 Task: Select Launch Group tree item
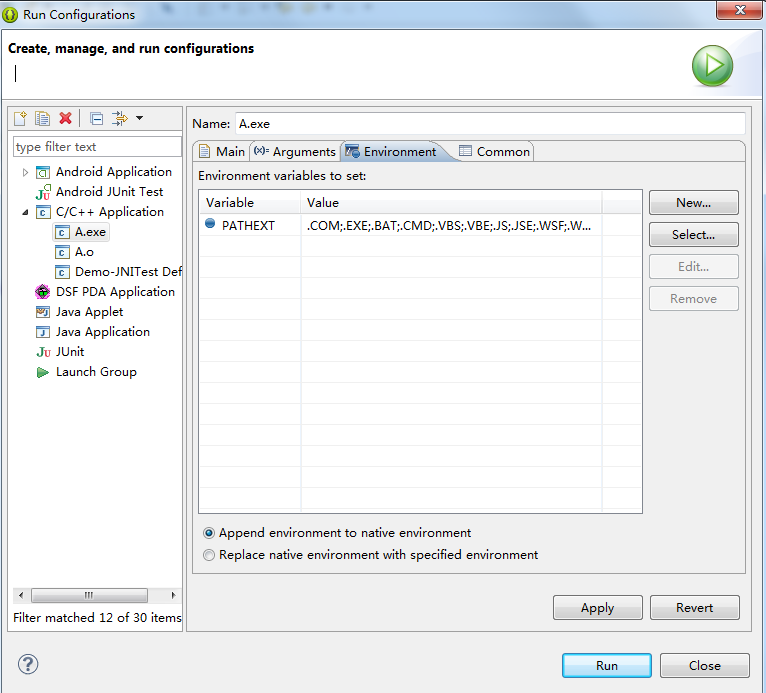tap(86, 373)
